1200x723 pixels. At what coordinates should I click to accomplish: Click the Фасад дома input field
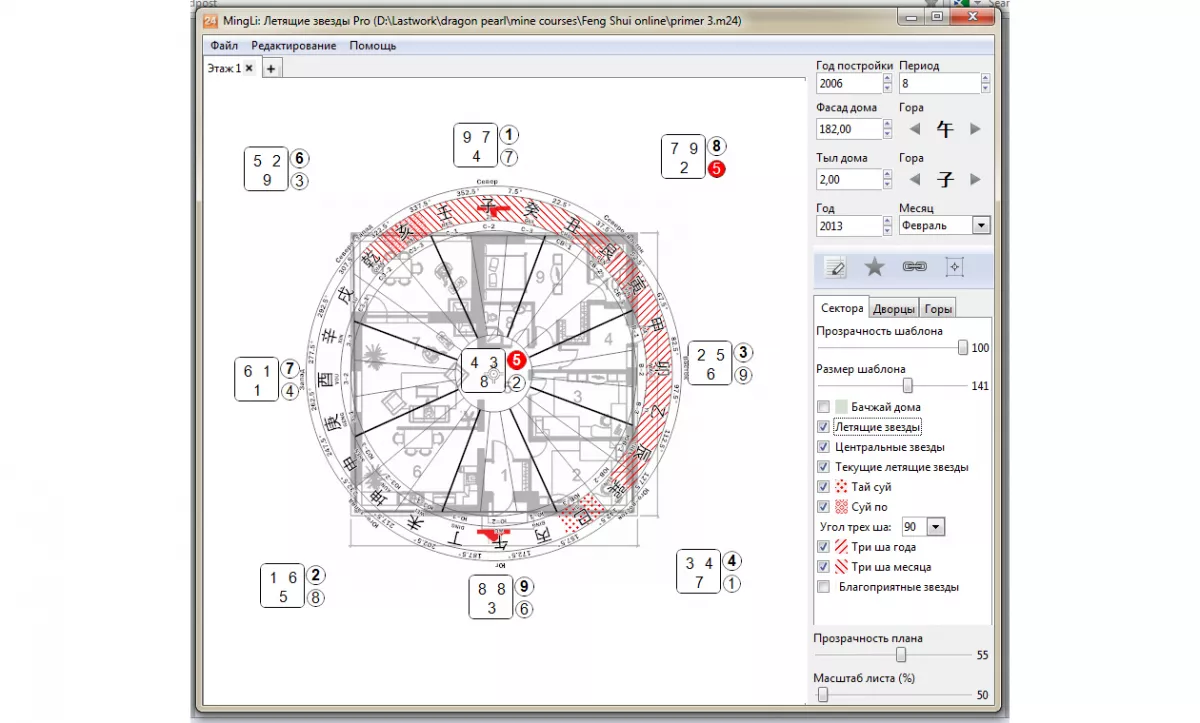[x=847, y=129]
